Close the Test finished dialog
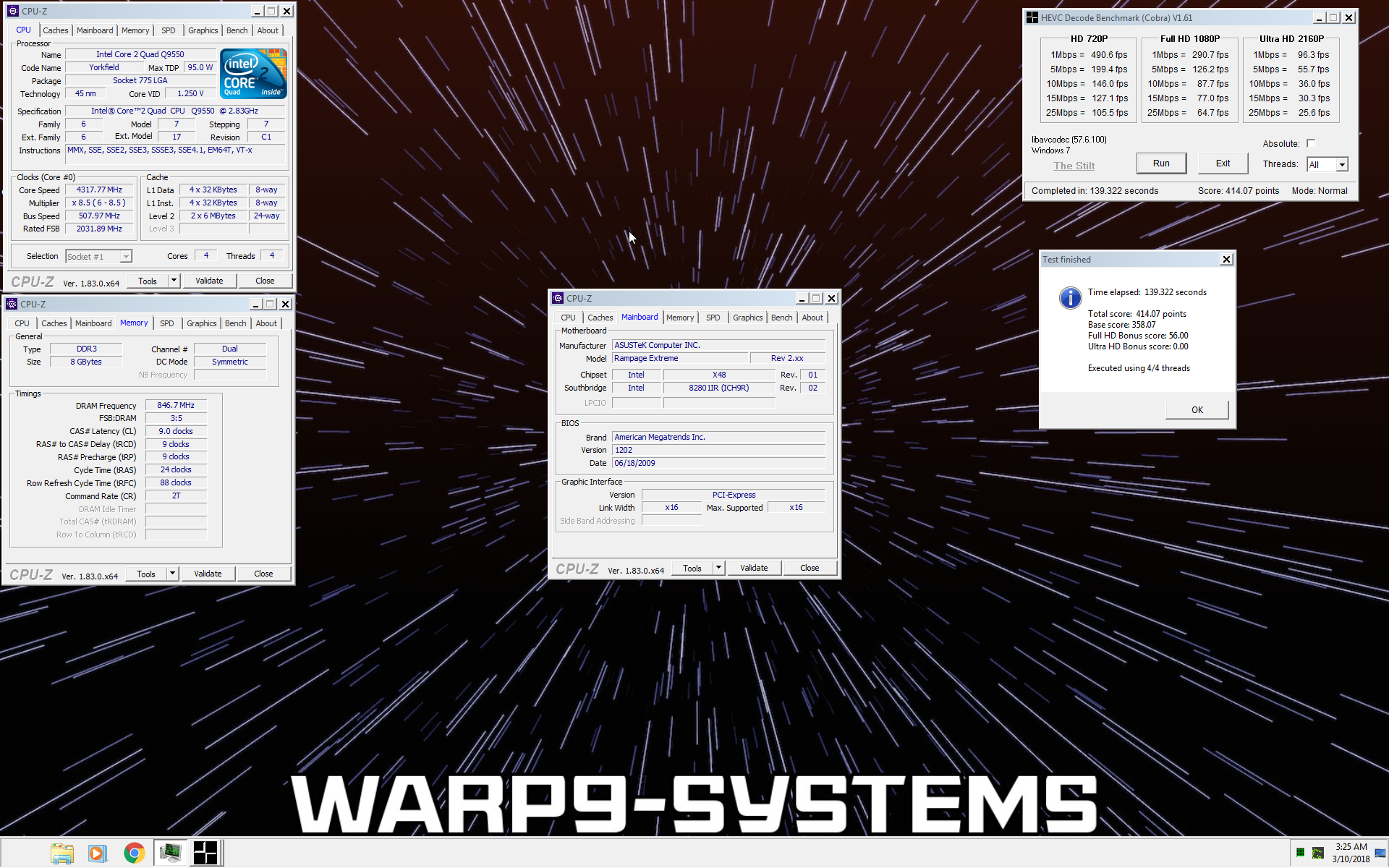The height and width of the screenshot is (868, 1389). click(1226, 260)
